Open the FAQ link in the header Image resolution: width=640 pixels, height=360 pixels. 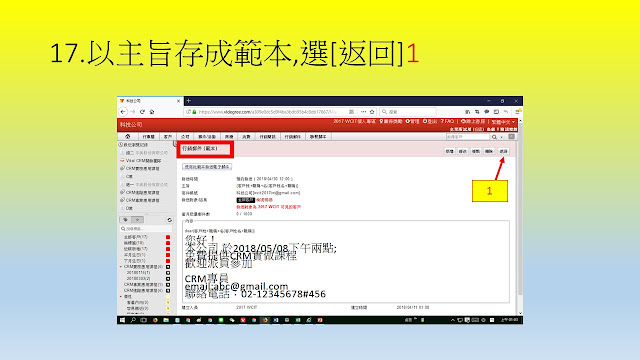(x=447, y=122)
